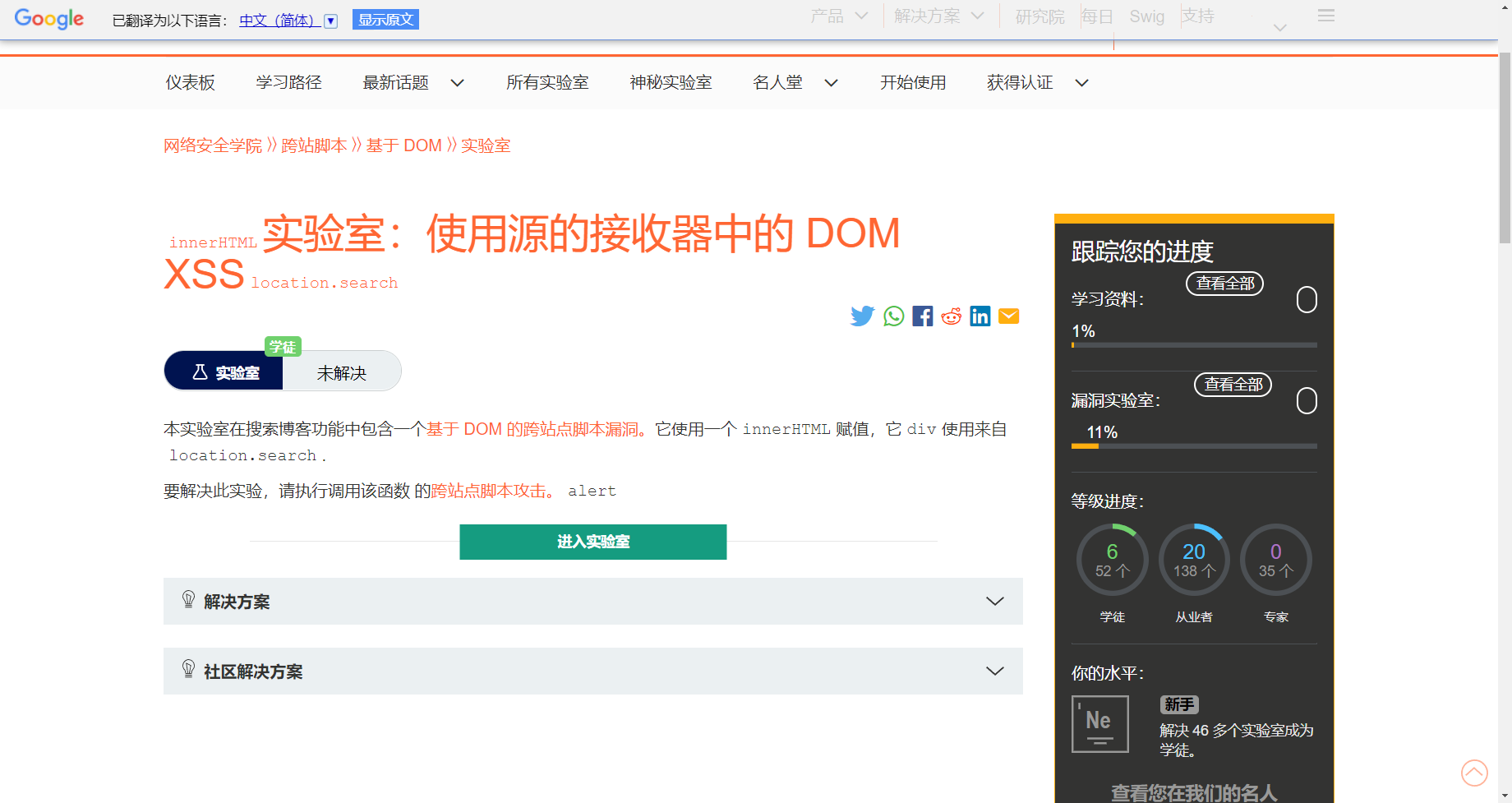Select 神秘实验室 in the navigation
The image size is (1512, 803).
point(671,82)
